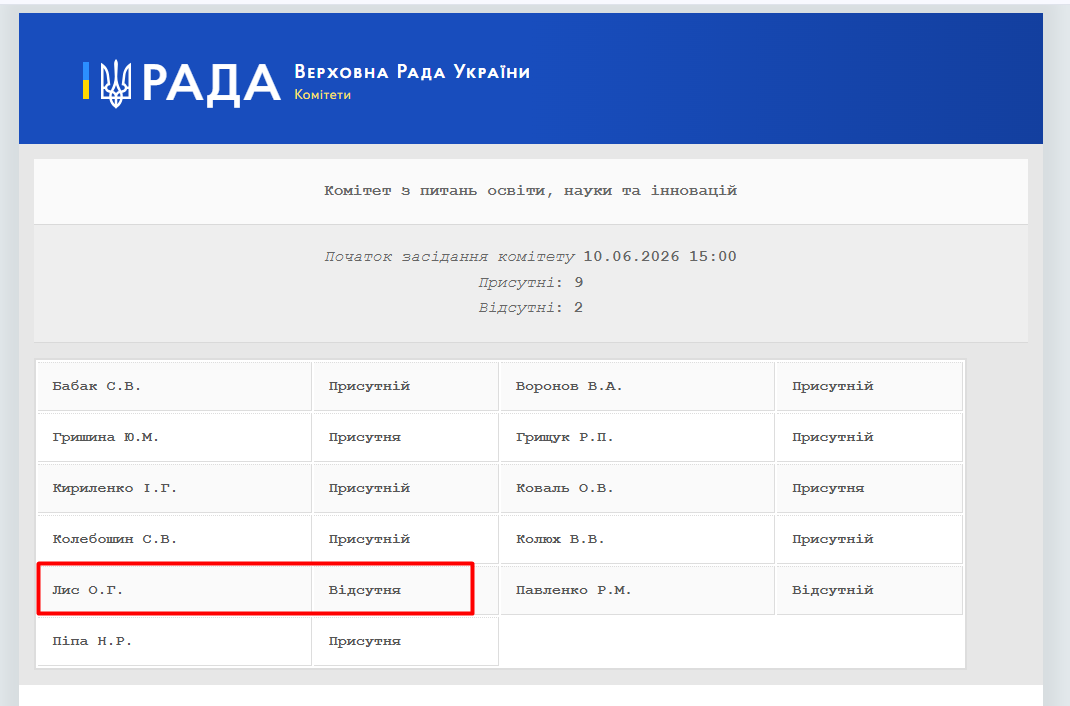Click the meeting start label Початок засідання комітету

[x=449, y=256]
